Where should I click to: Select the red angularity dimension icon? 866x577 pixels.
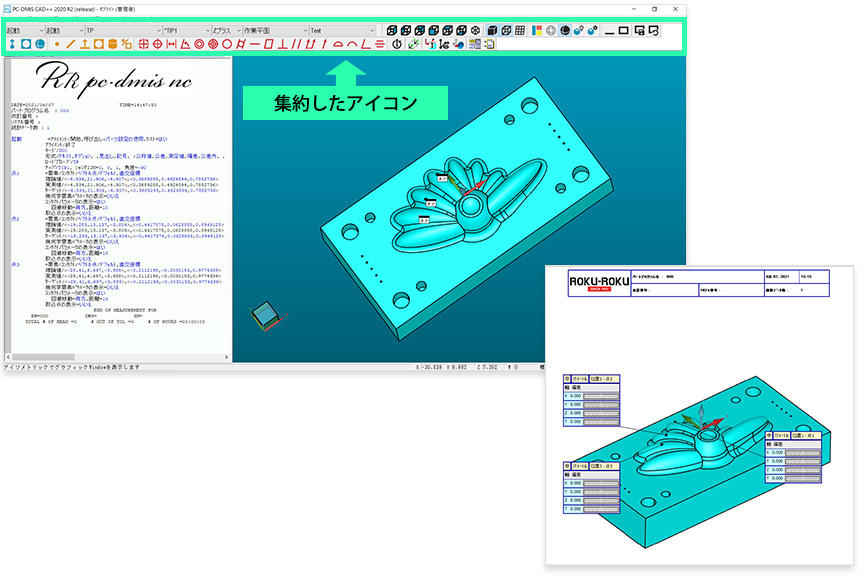366,44
